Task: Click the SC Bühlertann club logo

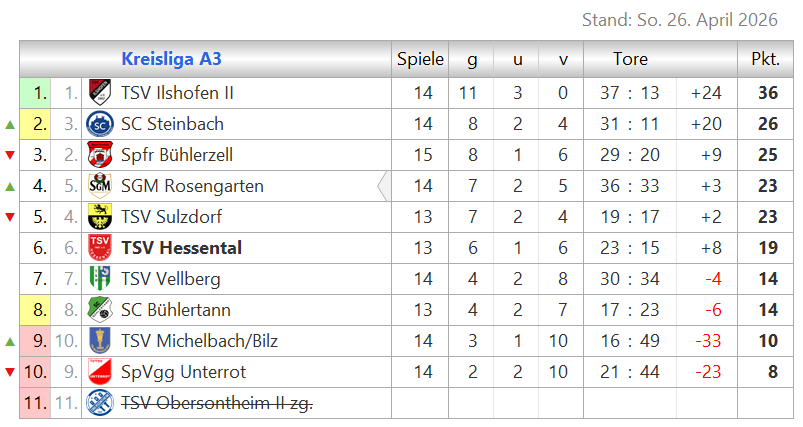Action: [99, 310]
